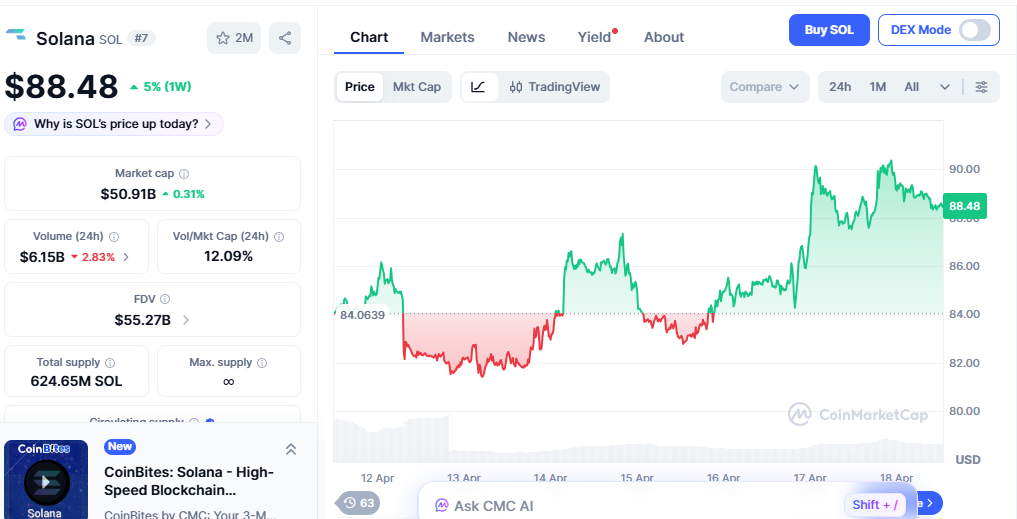This screenshot has width=1017, height=519.
Task: Click the star watchlist icon
Action: 222,38
